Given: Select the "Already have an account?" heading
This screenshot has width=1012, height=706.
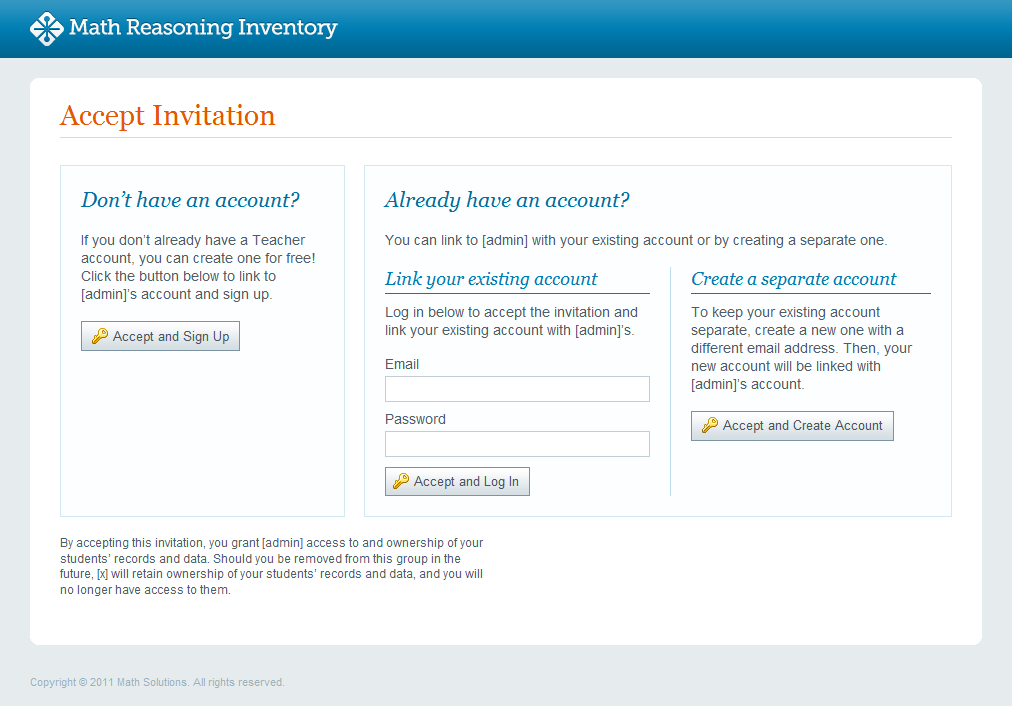Looking at the screenshot, I should [x=507, y=200].
